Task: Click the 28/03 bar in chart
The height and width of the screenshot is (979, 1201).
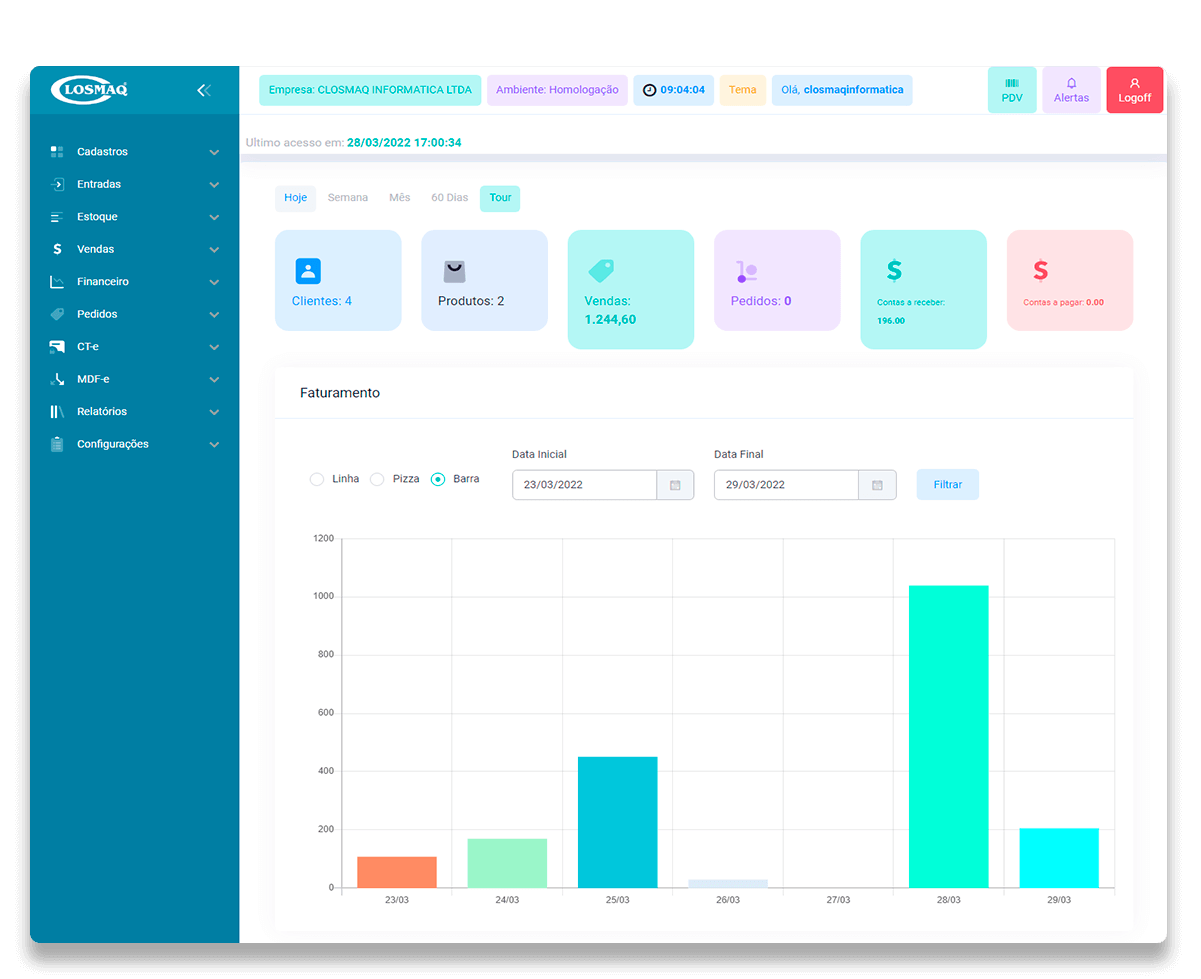Action: tap(948, 736)
